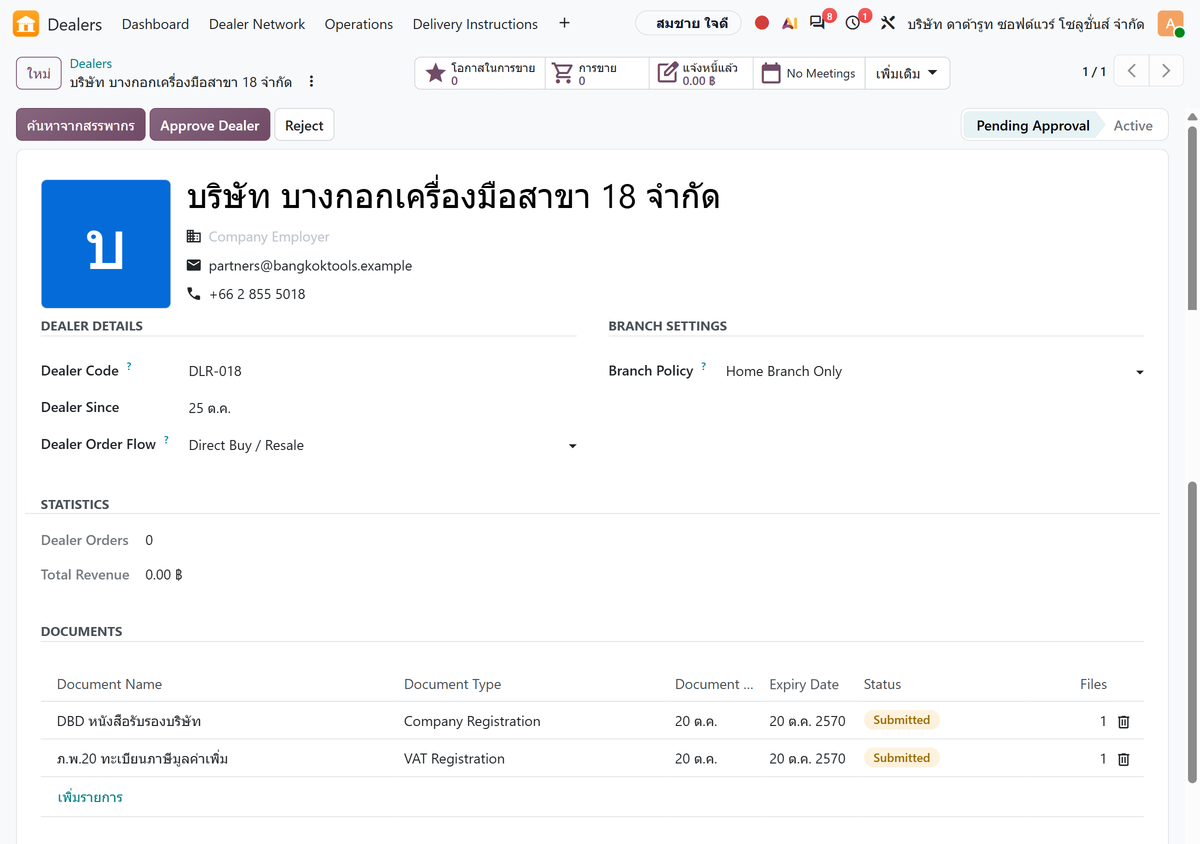Click the No Meetings calendar button
Image resolution: width=1200 pixels, height=844 pixels.
808,73
